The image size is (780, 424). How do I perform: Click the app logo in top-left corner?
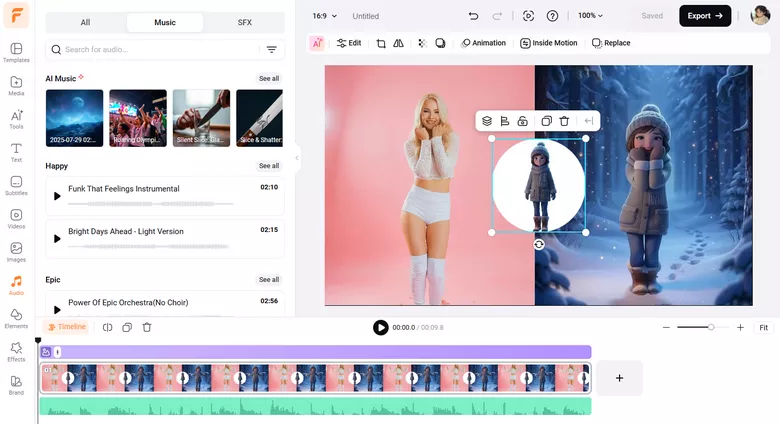[x=16, y=15]
